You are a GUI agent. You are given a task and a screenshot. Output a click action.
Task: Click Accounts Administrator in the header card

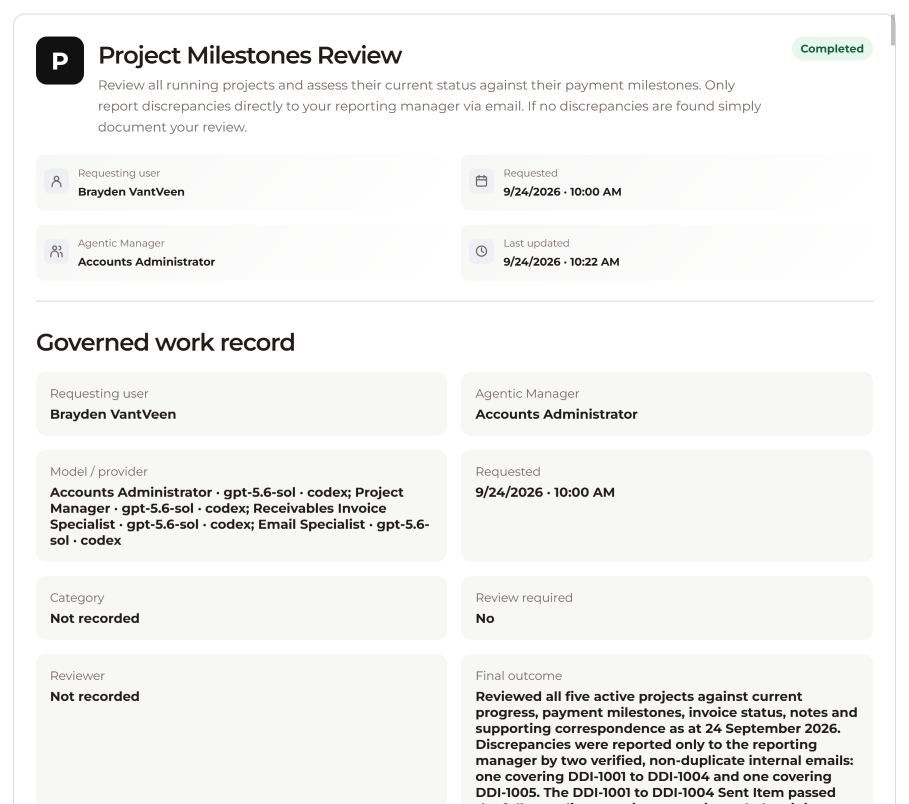tap(146, 262)
